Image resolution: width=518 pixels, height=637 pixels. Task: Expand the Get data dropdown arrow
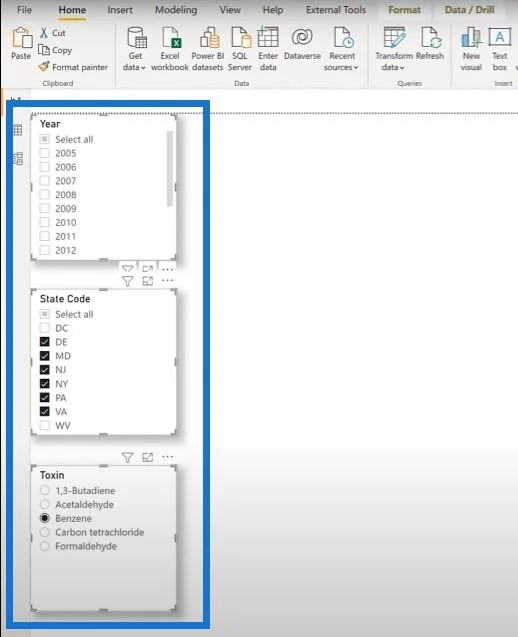tap(143, 68)
